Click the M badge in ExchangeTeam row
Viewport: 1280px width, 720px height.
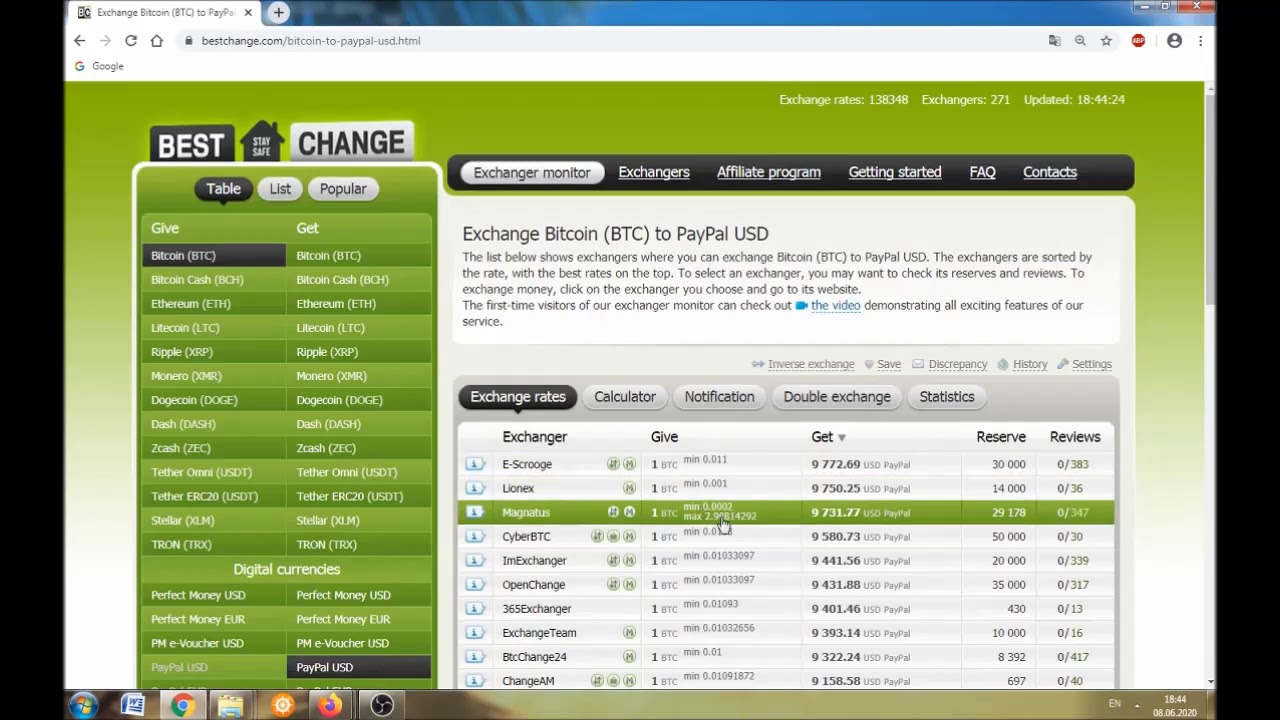(629, 632)
